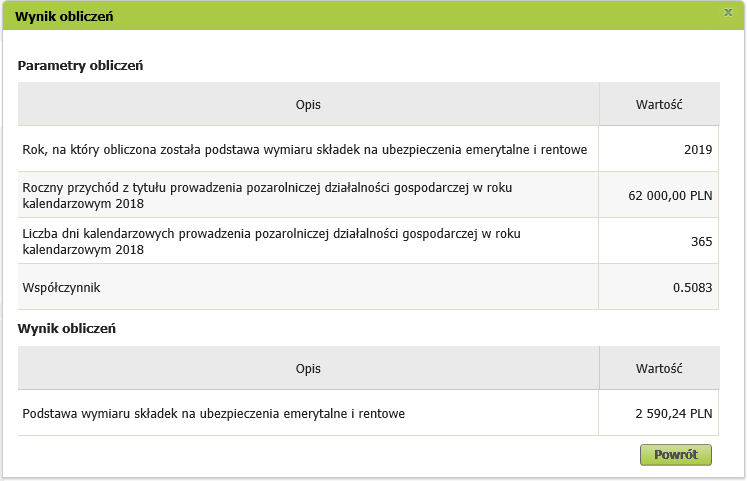The height and width of the screenshot is (481, 747).
Task: Click the lower Wynik obliczeń section heading
Action: tap(67, 329)
